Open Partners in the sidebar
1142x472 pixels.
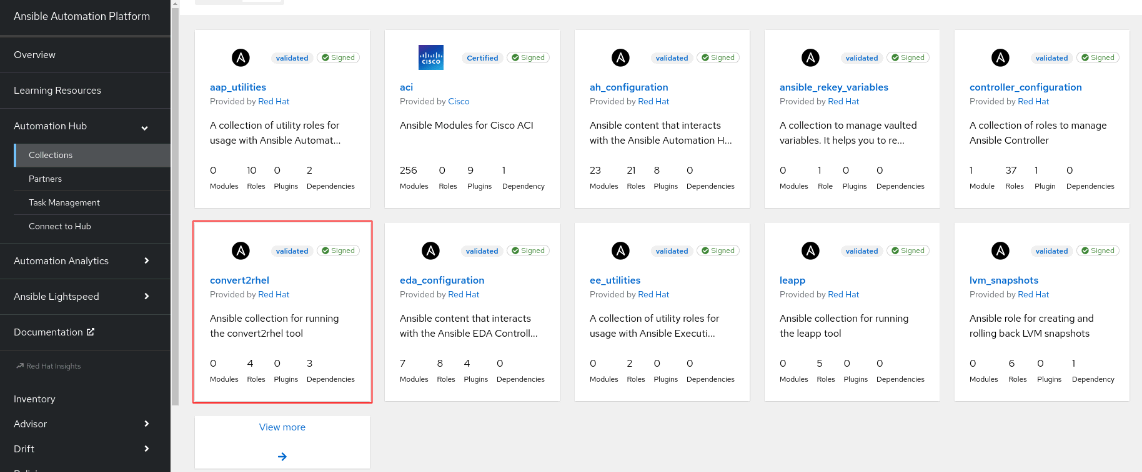[45, 178]
